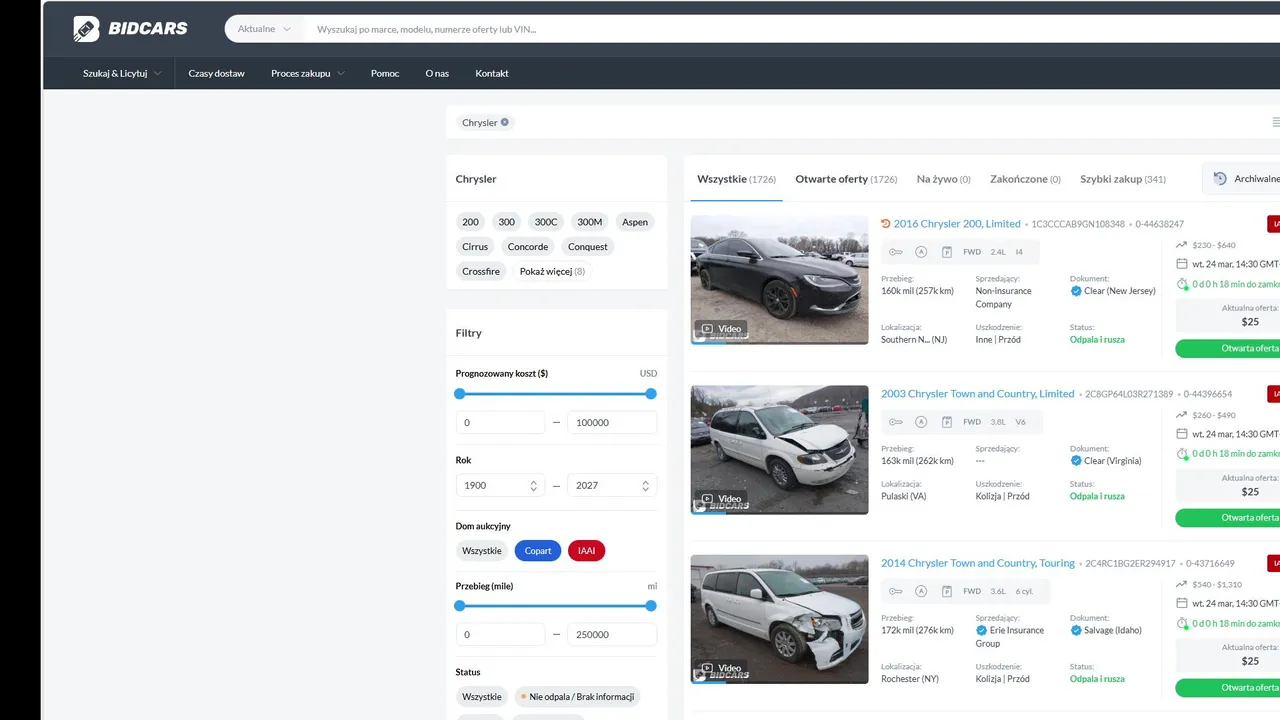Click verified badge next to Clear (Virginia)

(1076, 461)
